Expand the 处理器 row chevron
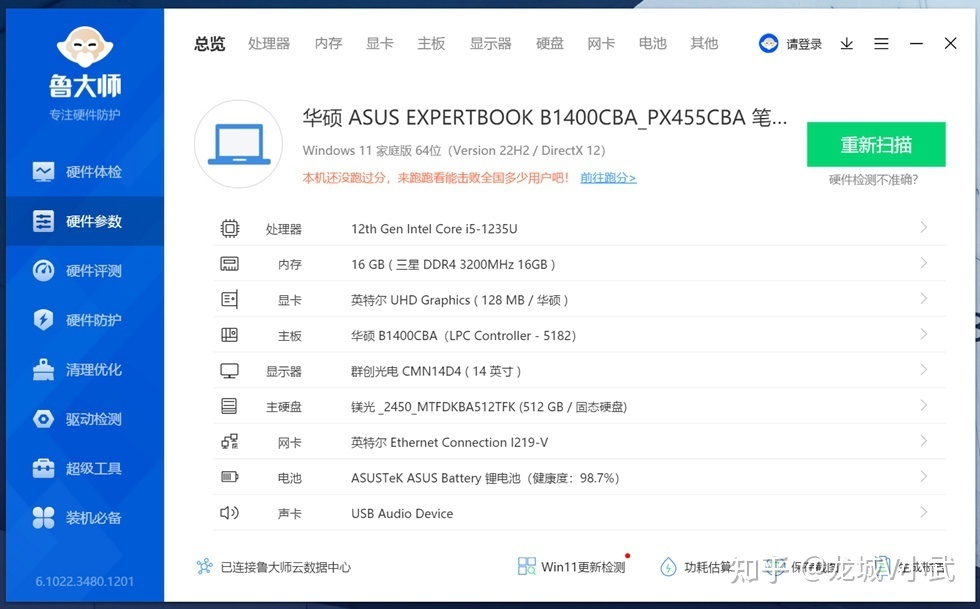 (924, 228)
